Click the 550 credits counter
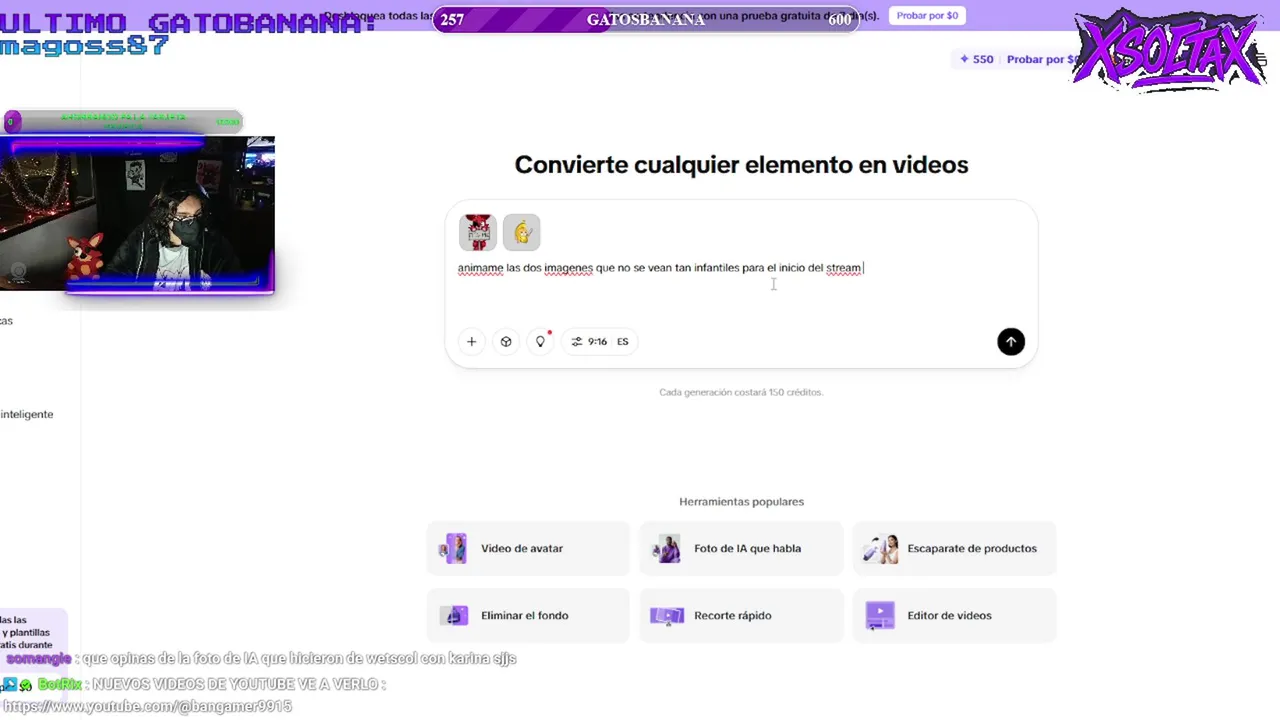This screenshot has width=1280, height=720. [x=977, y=59]
